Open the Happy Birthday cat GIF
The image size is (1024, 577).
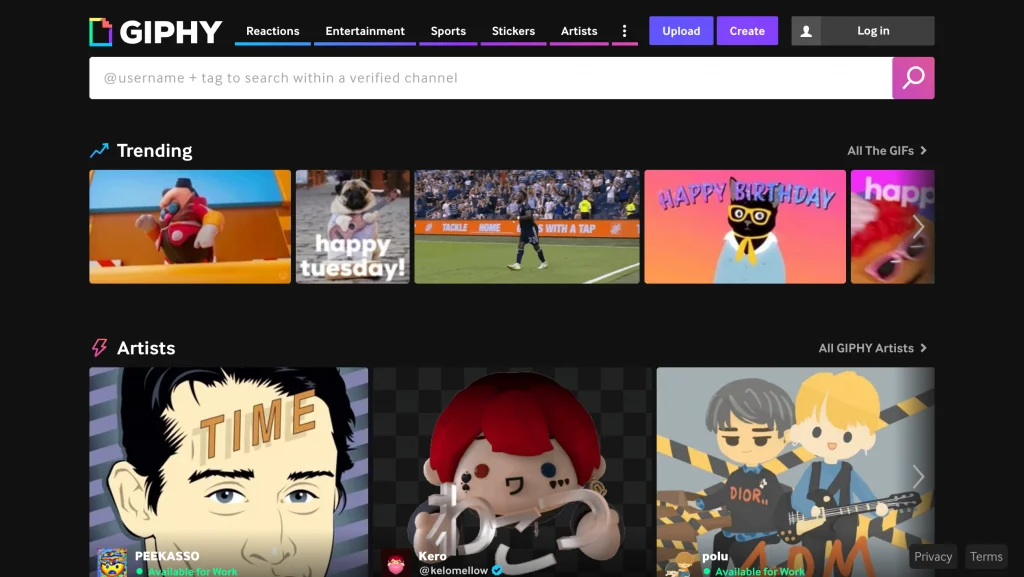pyautogui.click(x=745, y=226)
